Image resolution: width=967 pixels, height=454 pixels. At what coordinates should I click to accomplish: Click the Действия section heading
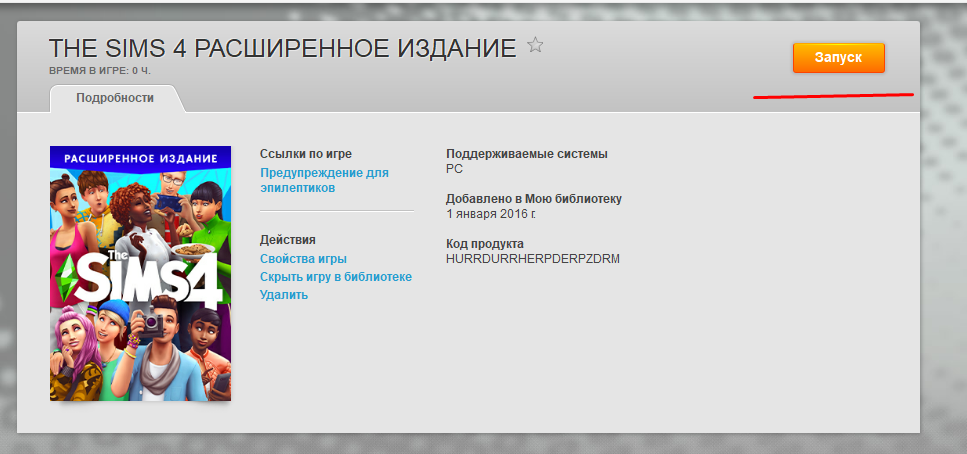(287, 240)
